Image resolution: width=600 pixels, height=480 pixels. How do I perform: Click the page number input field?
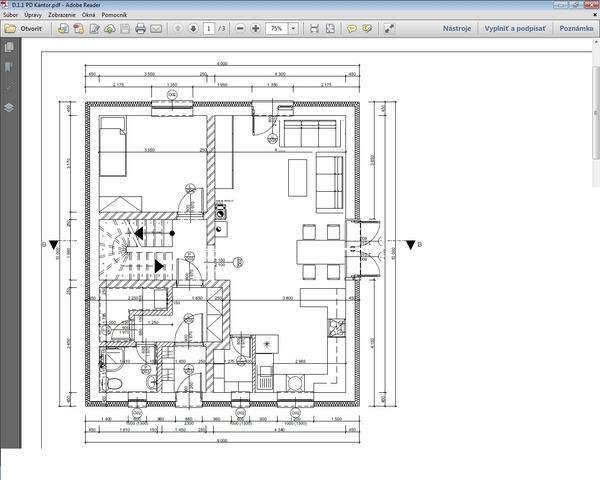pos(208,29)
